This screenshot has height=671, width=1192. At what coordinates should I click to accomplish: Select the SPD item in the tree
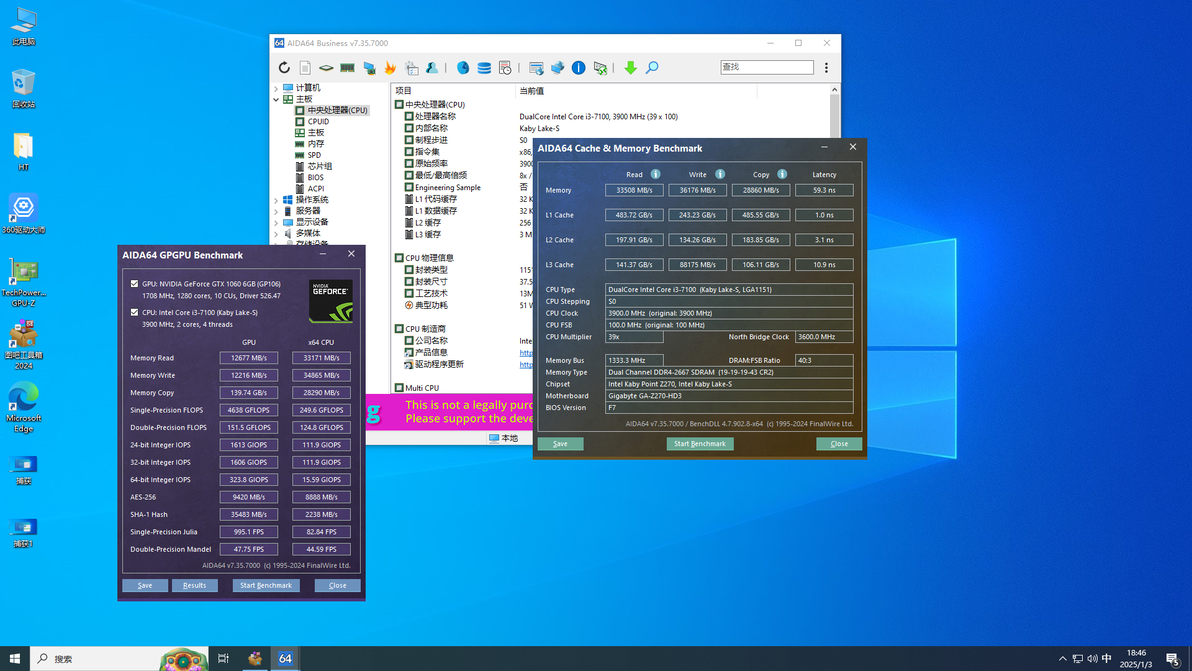(314, 155)
